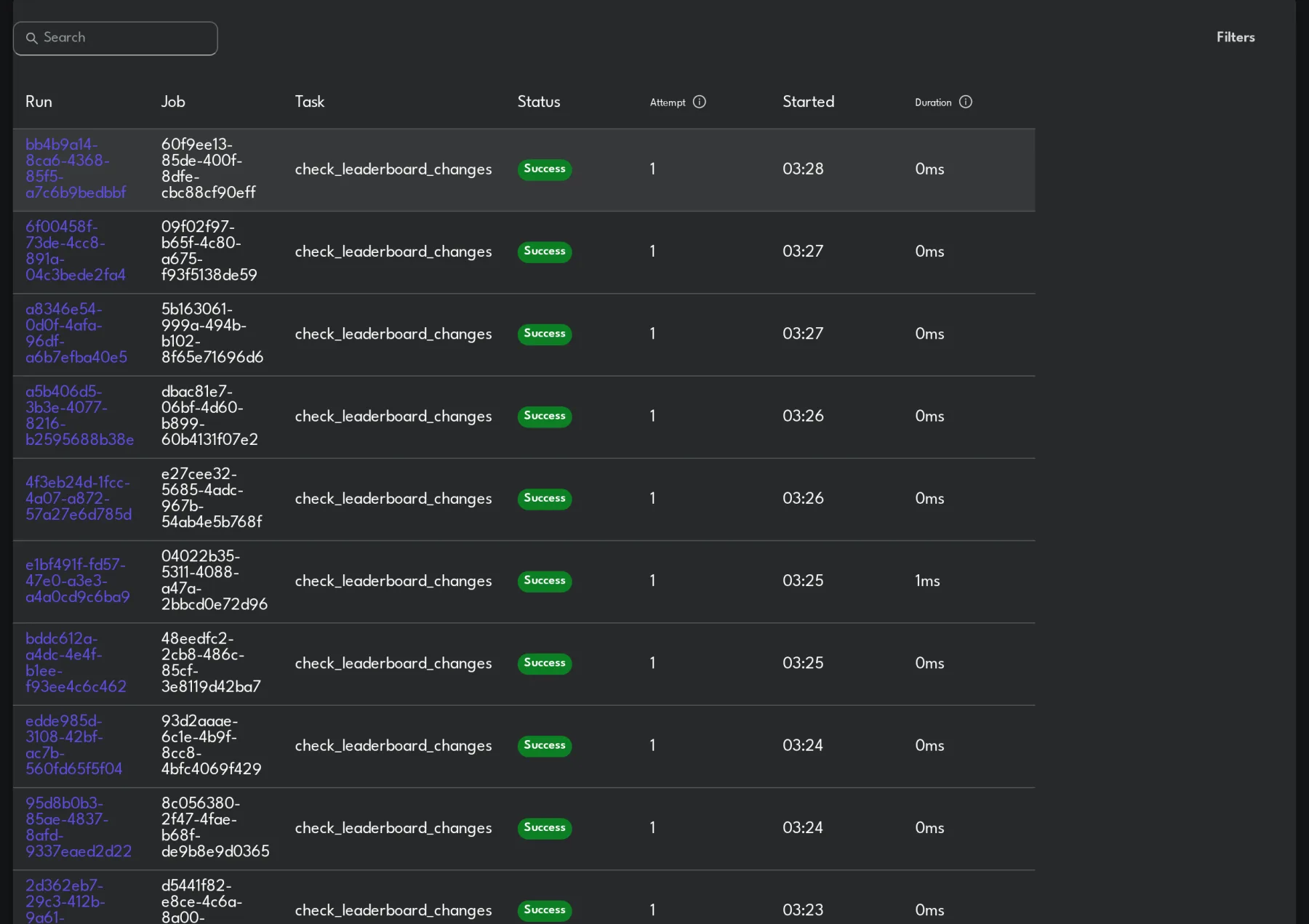The width and height of the screenshot is (1309, 924).
Task: Click the Attempt column info icon
Action: click(x=699, y=102)
